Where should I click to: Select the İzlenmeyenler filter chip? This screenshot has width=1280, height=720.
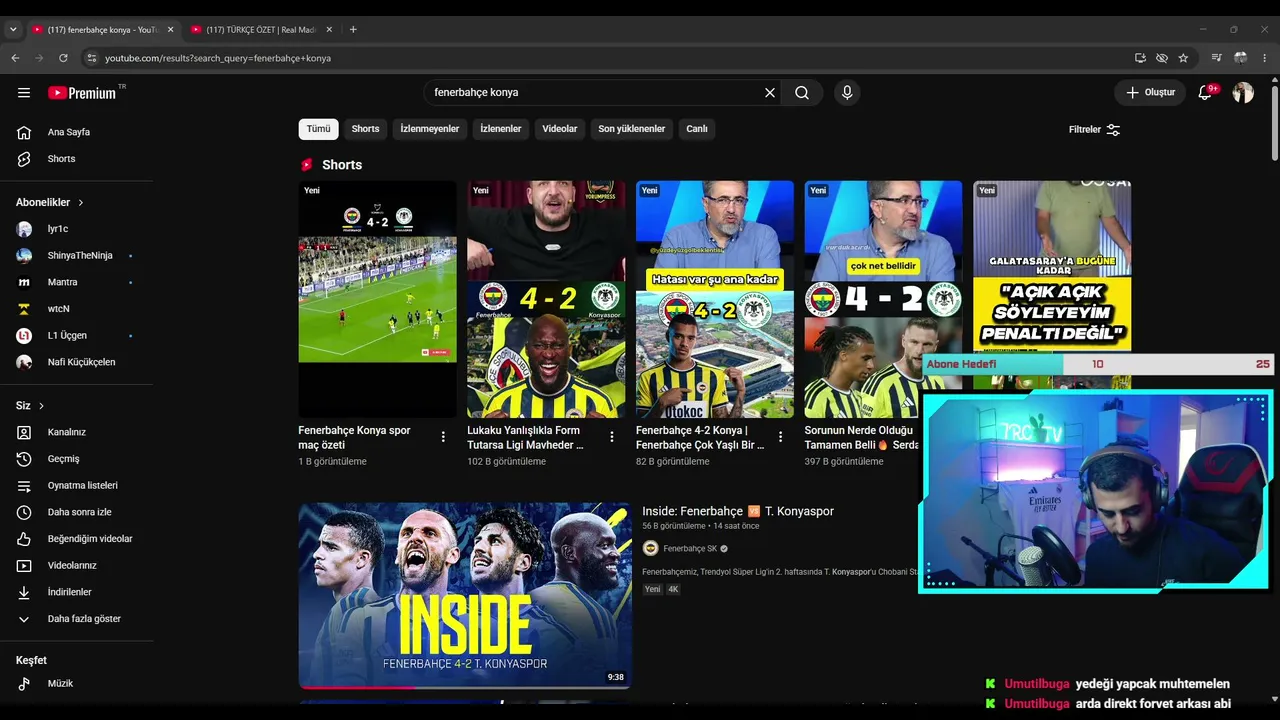430,129
